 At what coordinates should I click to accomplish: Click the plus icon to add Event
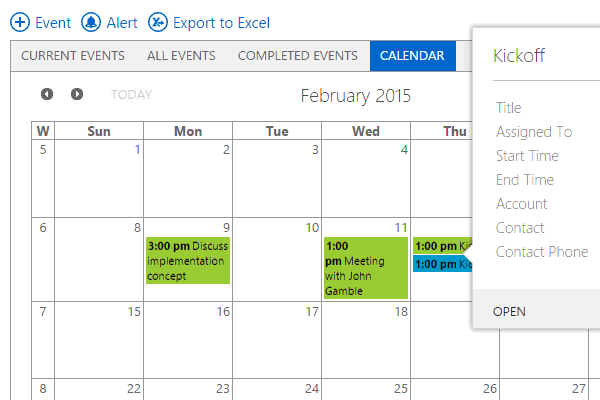click(x=19, y=22)
